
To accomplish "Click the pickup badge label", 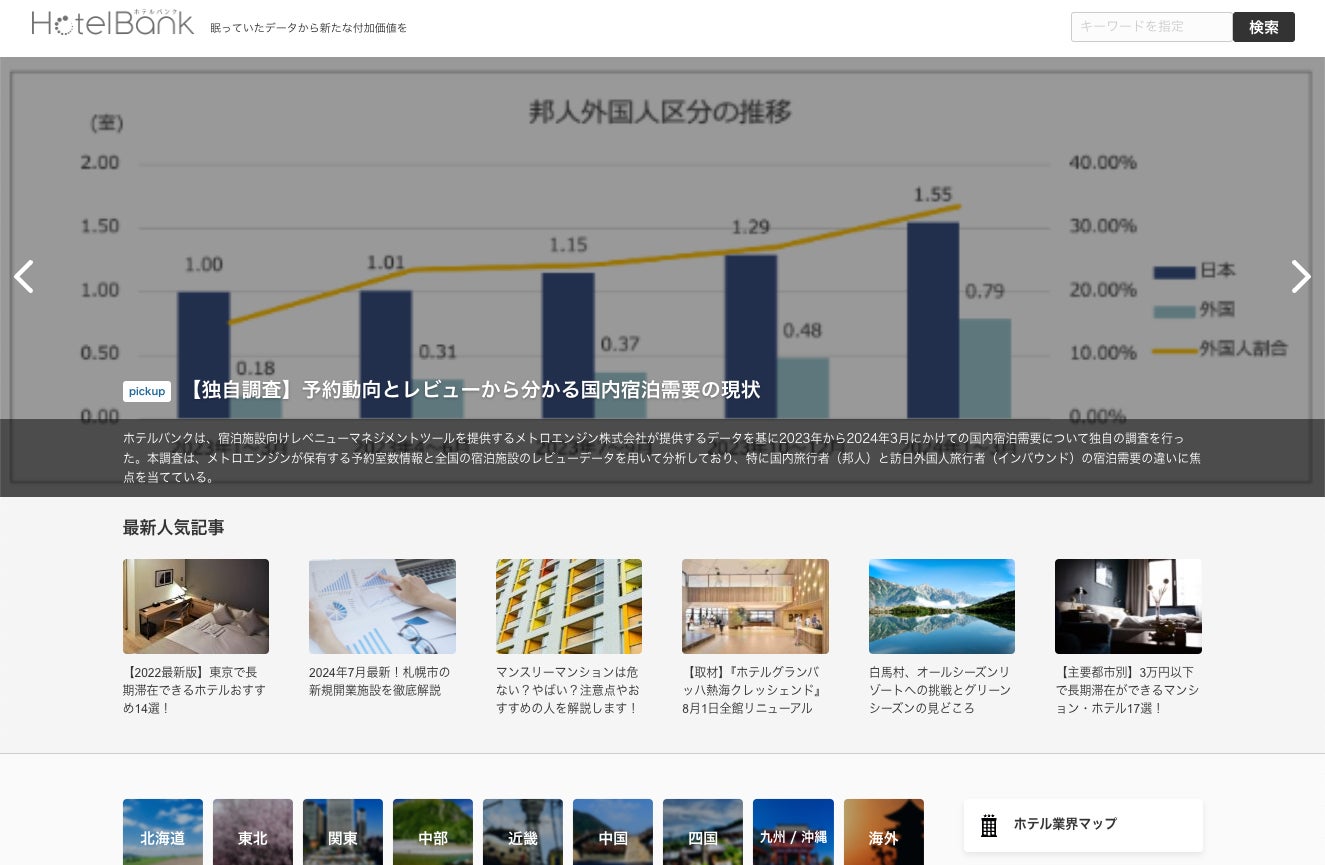I will pos(147,391).
